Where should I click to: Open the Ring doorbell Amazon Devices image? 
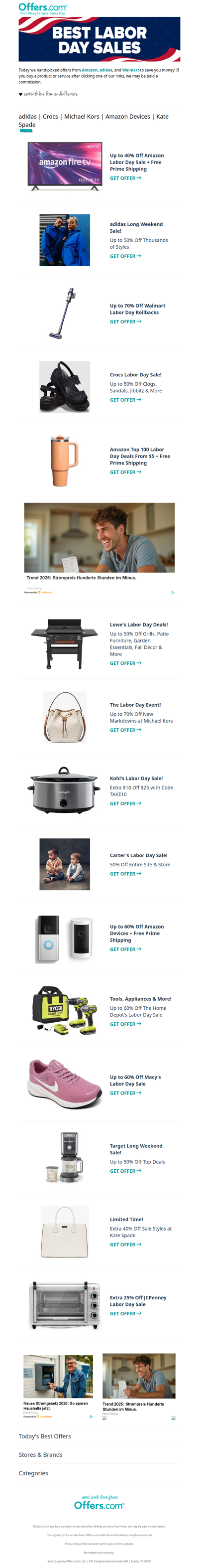pos(65,939)
